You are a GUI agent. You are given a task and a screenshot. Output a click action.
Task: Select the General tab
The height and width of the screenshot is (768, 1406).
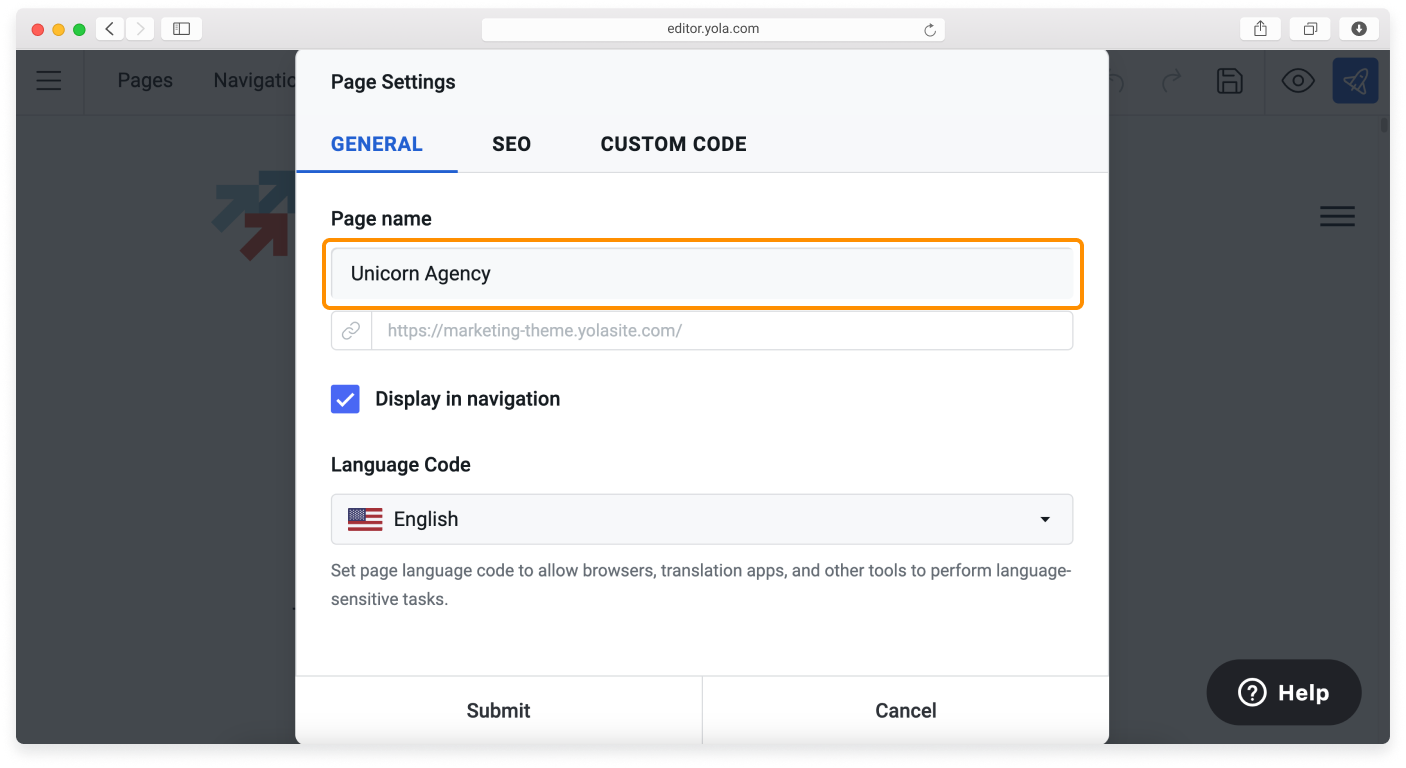click(376, 144)
